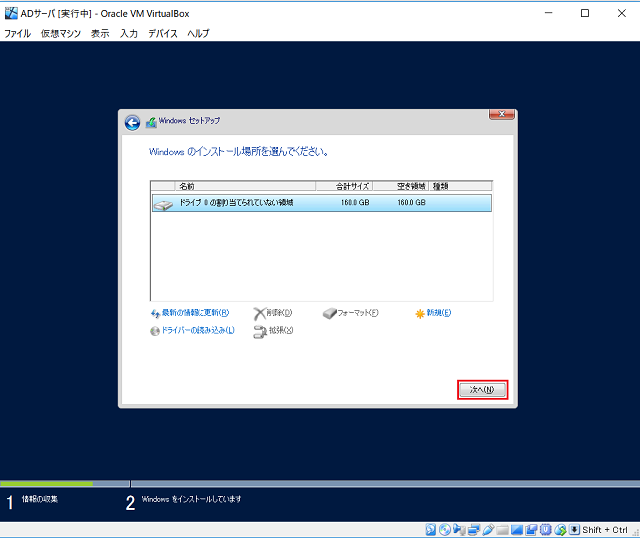Close the Windows Setup dialog

click(502, 115)
